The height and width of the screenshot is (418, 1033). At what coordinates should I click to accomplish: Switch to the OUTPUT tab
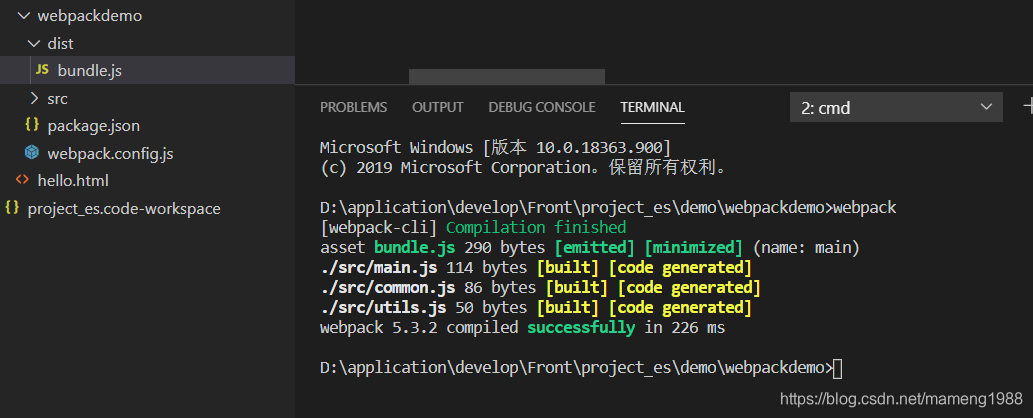438,107
